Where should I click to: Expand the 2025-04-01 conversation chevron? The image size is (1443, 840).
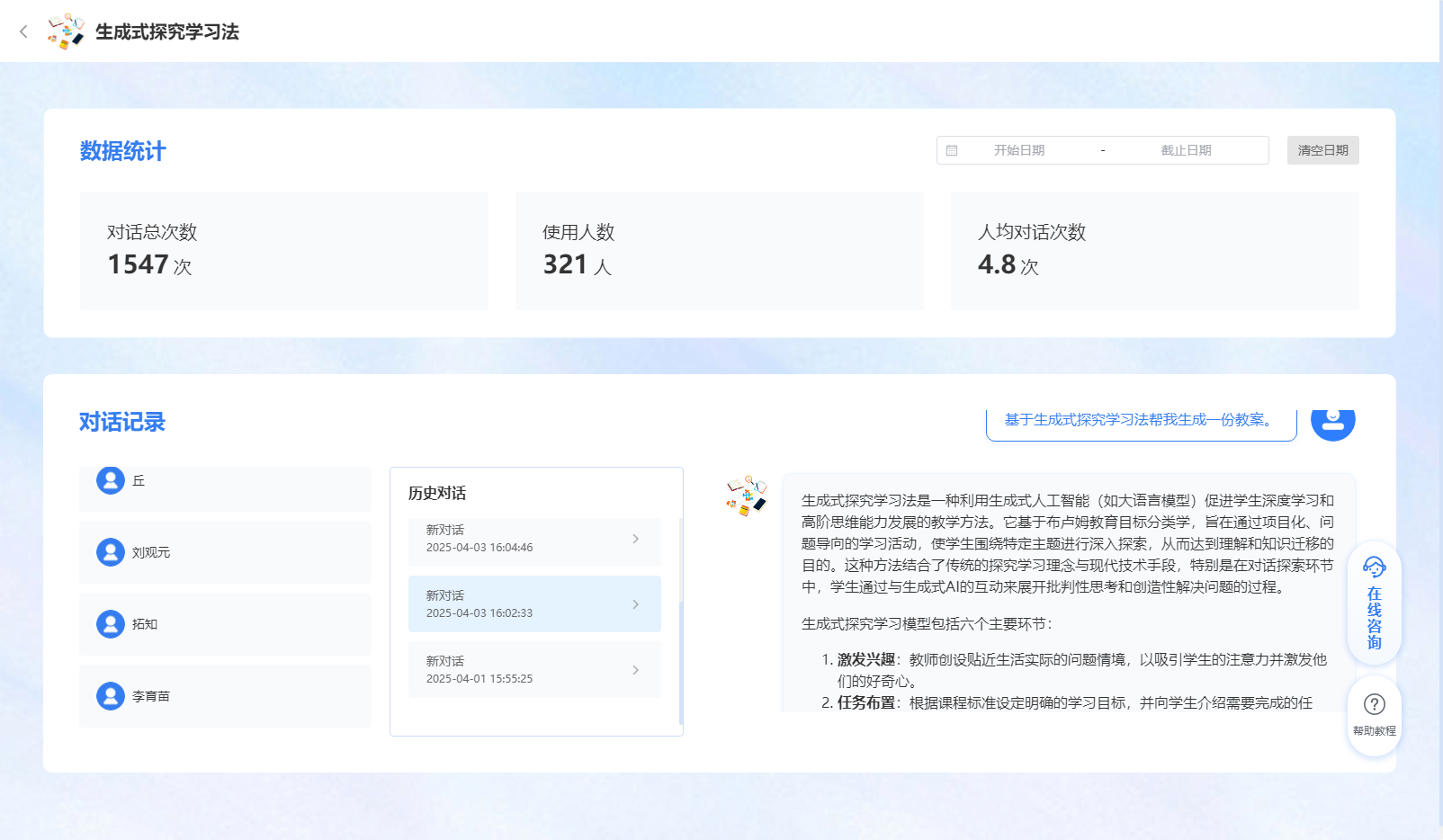635,670
